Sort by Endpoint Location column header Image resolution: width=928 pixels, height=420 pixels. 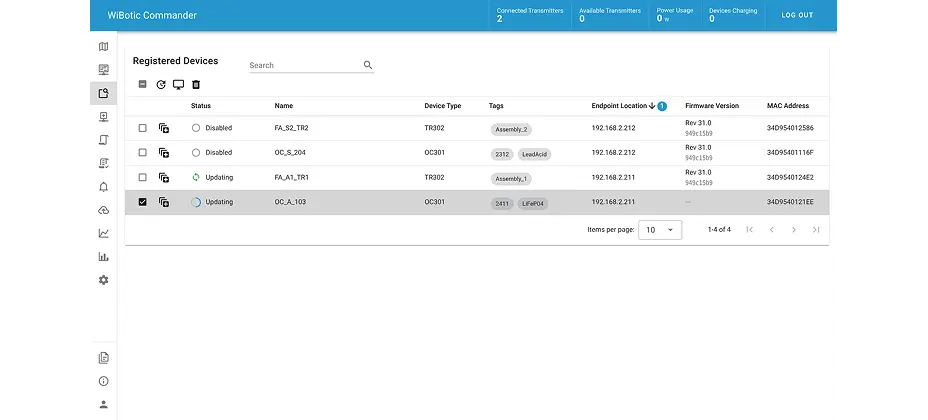click(x=619, y=106)
